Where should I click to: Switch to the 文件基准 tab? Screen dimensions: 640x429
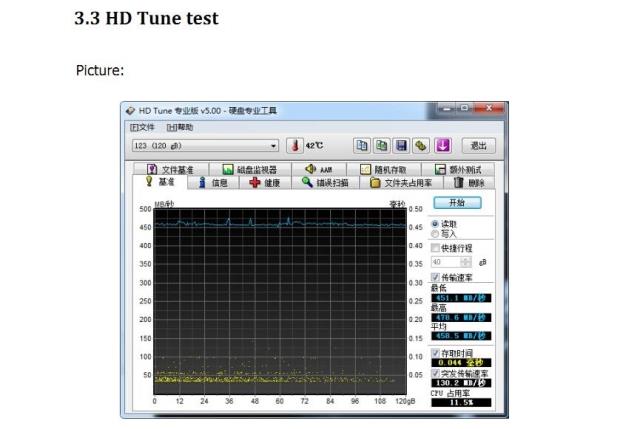point(171,169)
